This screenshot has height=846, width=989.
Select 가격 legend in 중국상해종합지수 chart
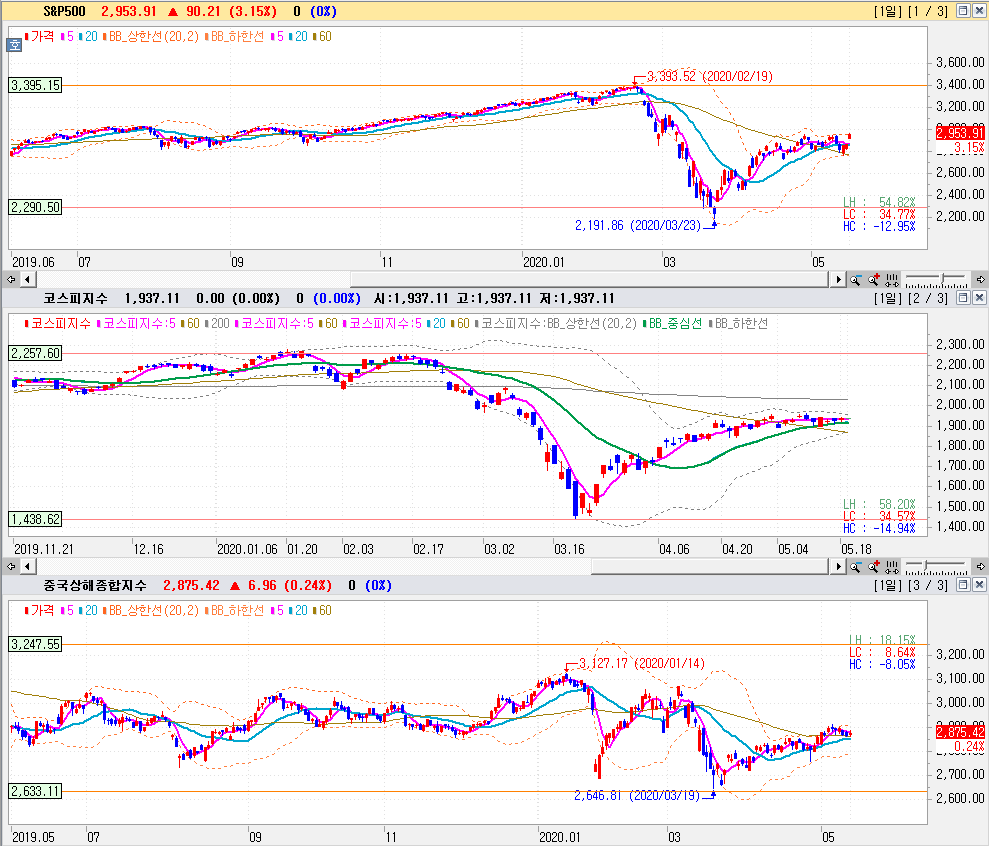point(40,611)
